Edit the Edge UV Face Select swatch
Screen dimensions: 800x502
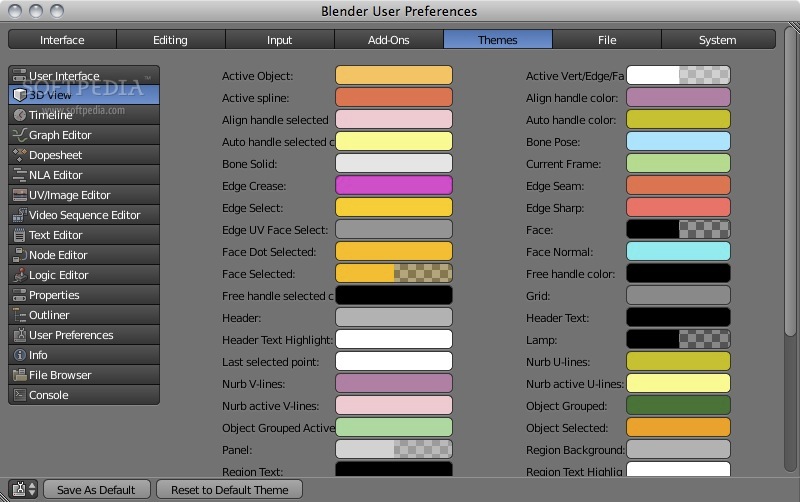click(394, 230)
